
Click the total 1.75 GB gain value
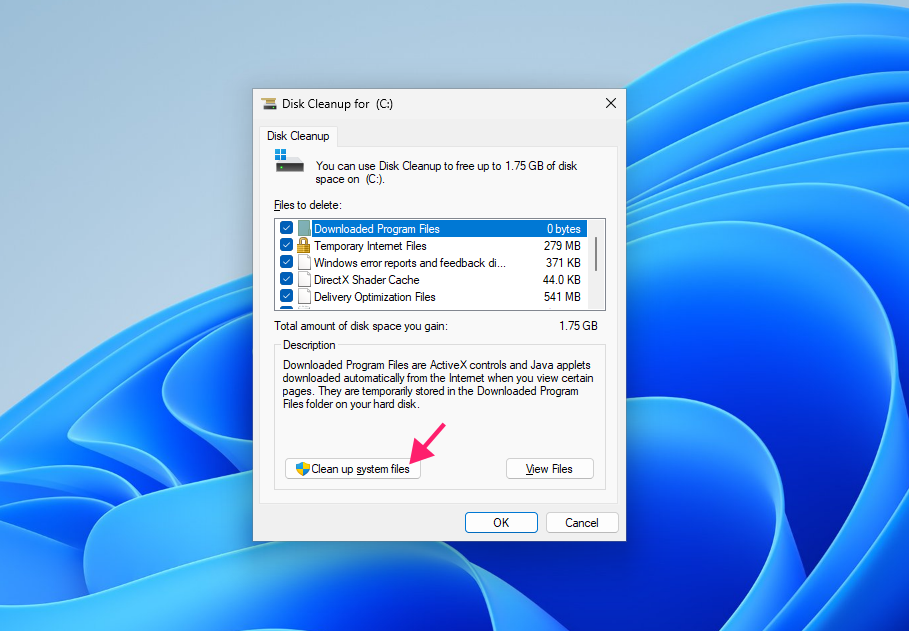point(578,326)
